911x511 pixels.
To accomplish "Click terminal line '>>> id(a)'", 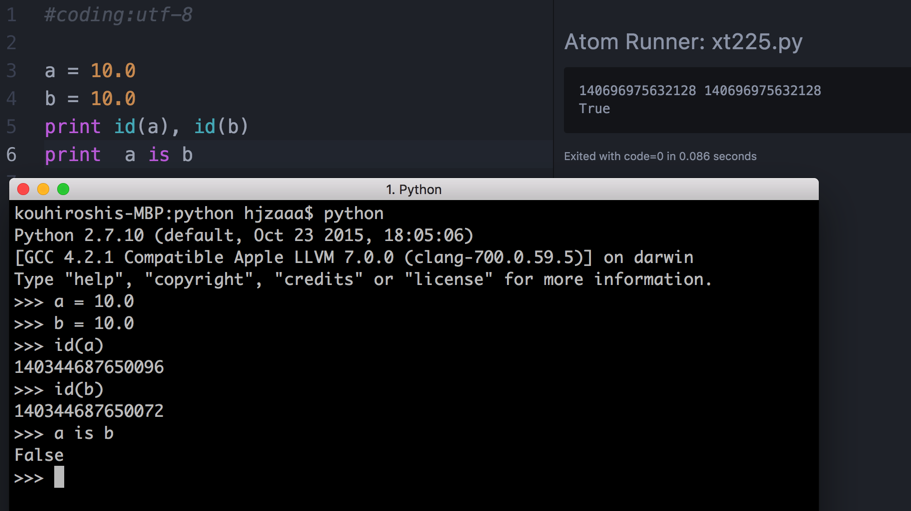I will [59, 346].
